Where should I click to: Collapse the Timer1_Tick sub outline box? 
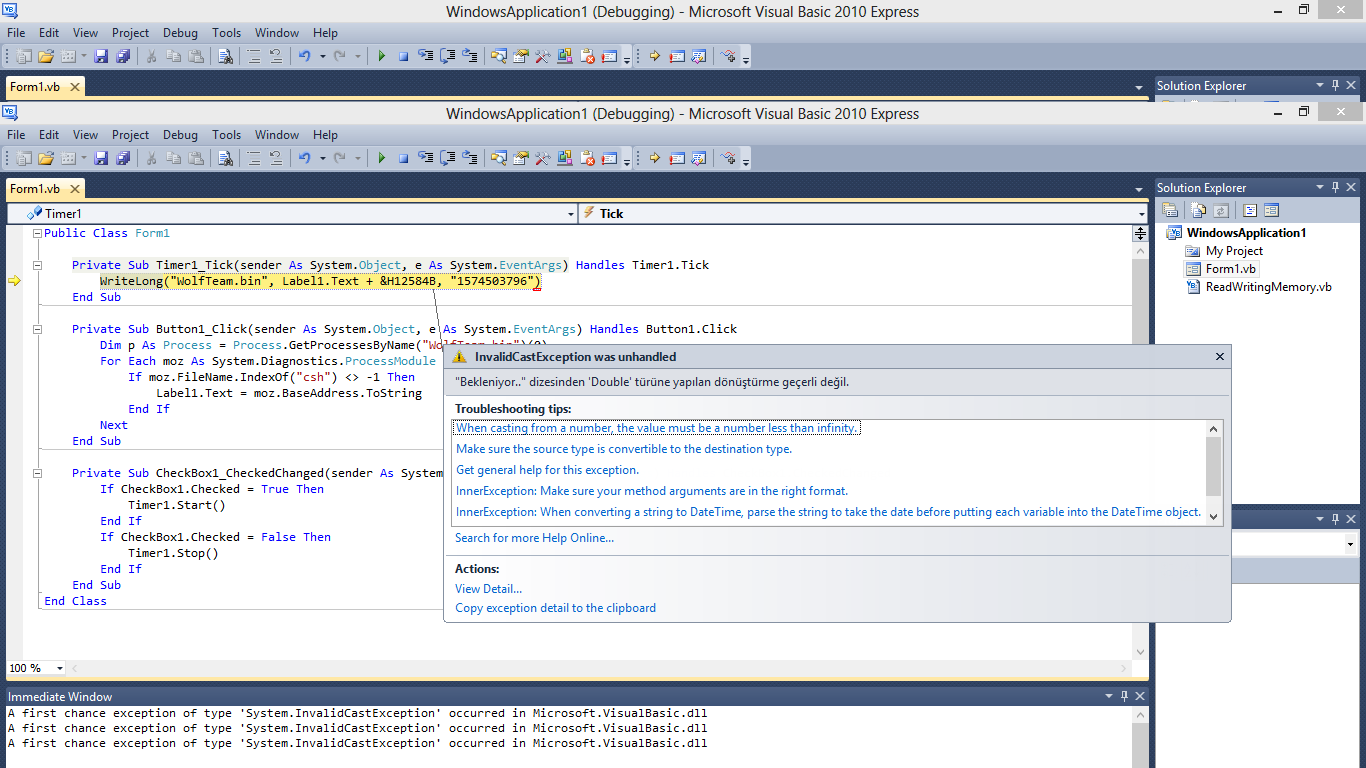coord(37,265)
